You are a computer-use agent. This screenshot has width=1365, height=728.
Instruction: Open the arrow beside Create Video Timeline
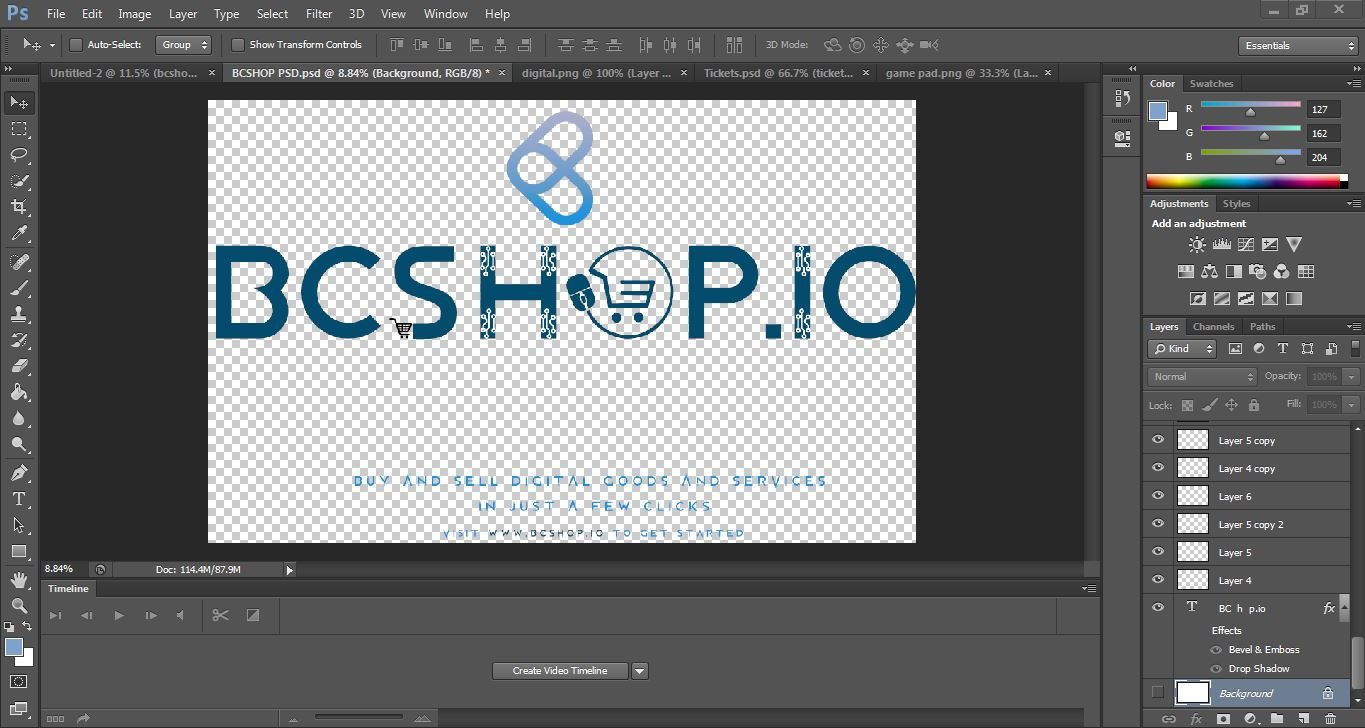pos(640,671)
